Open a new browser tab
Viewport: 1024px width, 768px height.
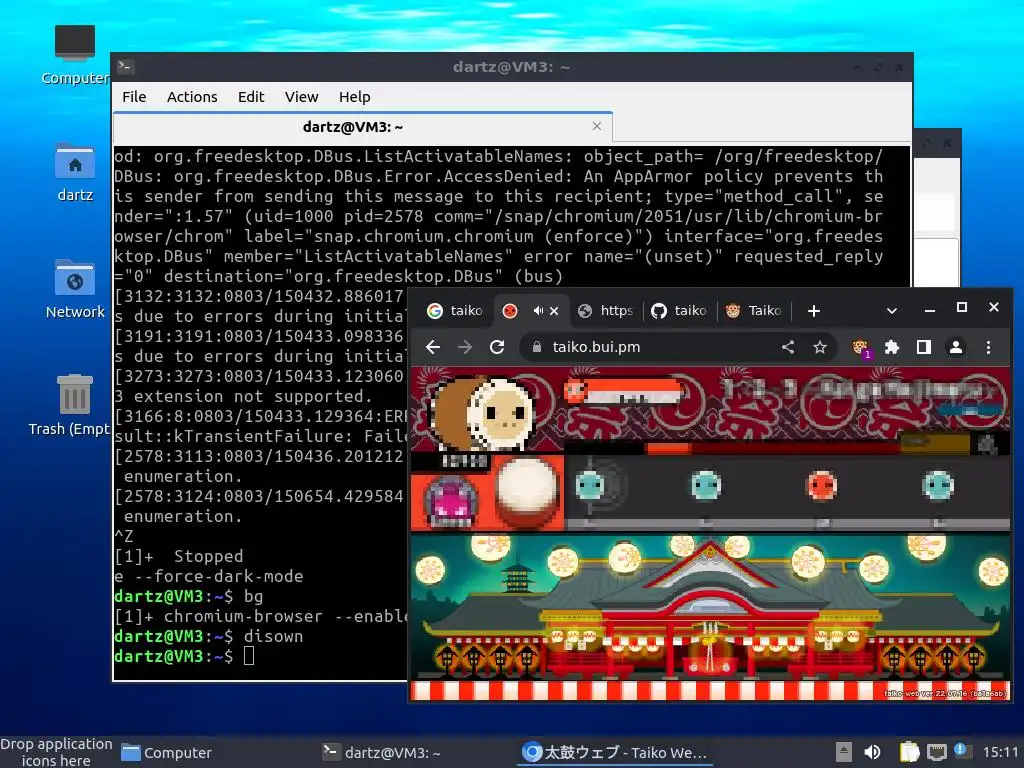pos(814,311)
